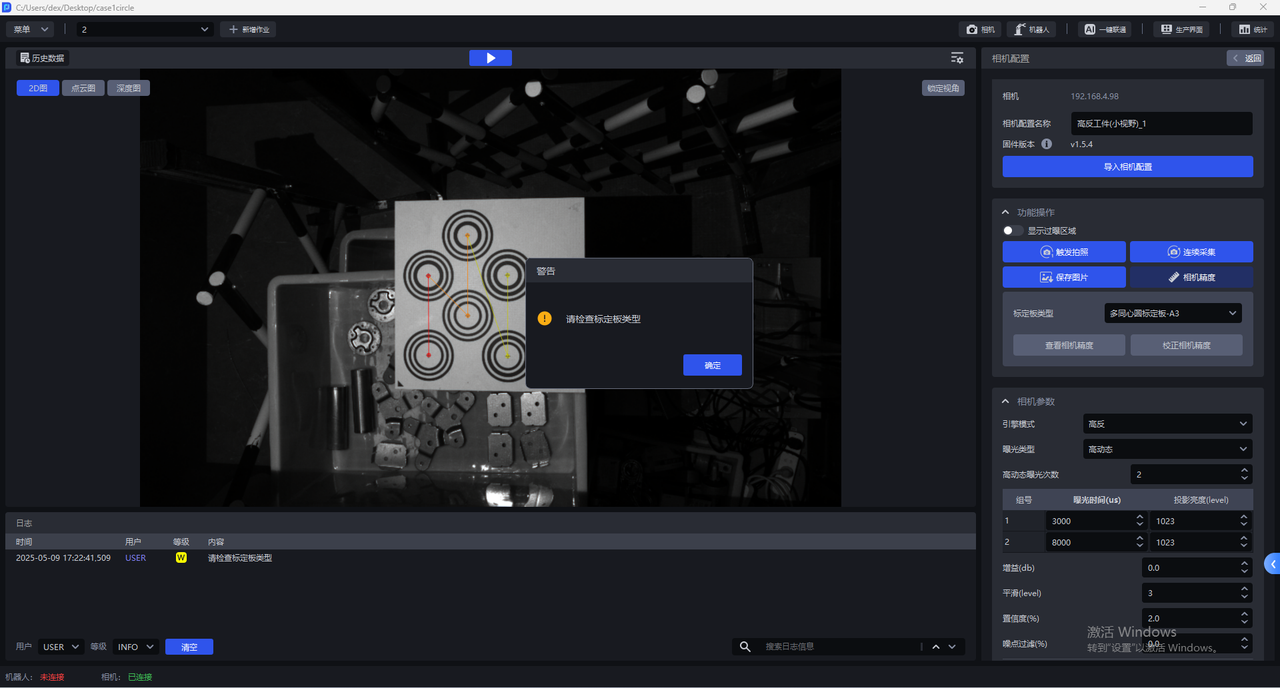Click the 搜索日志信息 search field
The image size is (1280, 688).
(x=840, y=647)
